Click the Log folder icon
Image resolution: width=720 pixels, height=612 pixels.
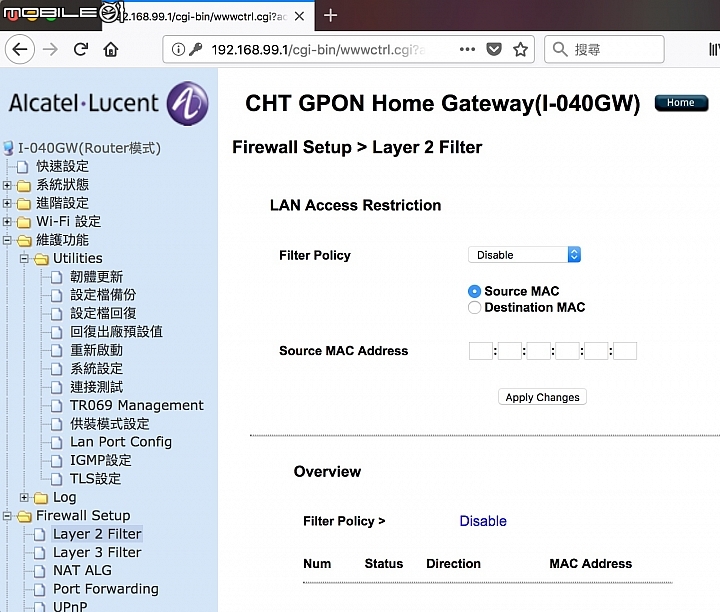pos(41,498)
